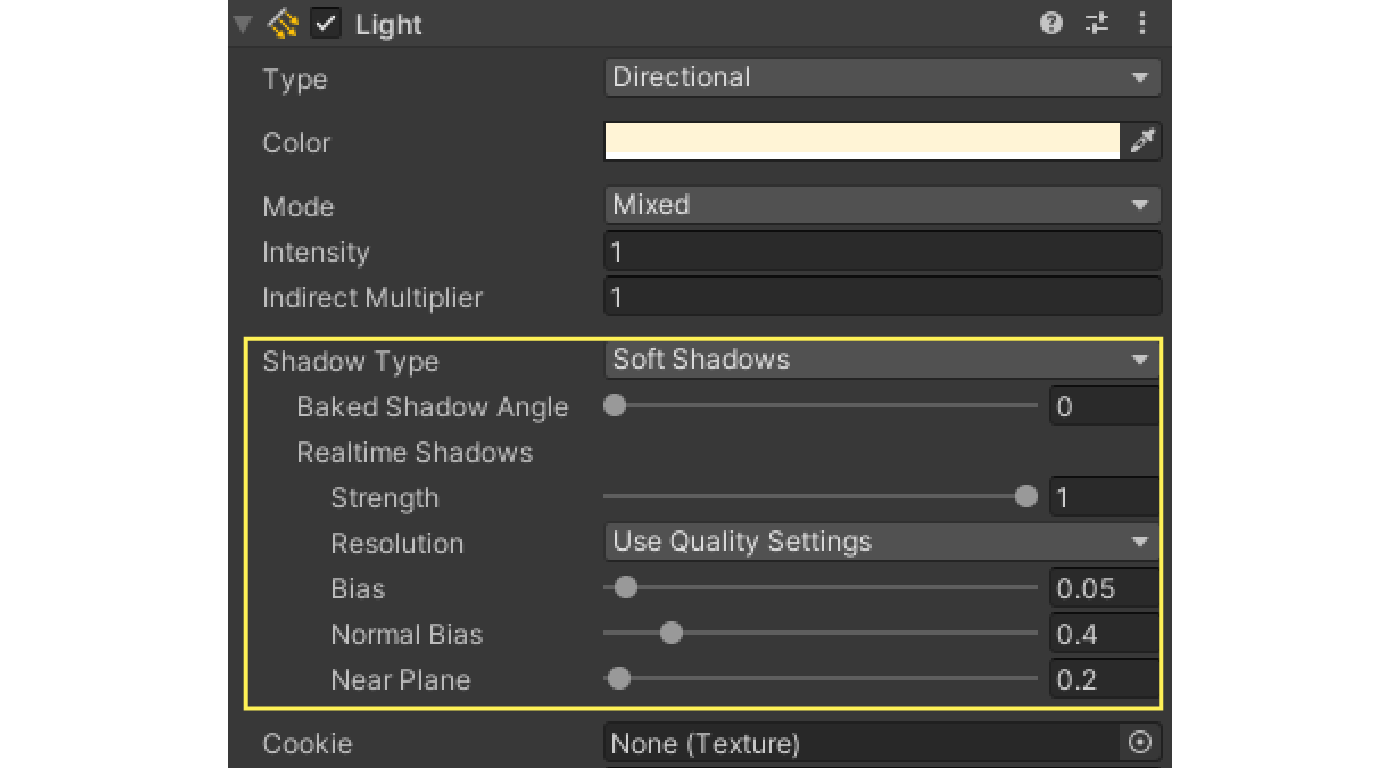Click the Normal Bias slider handle
Screen dimensions: 1400x768
point(671,633)
